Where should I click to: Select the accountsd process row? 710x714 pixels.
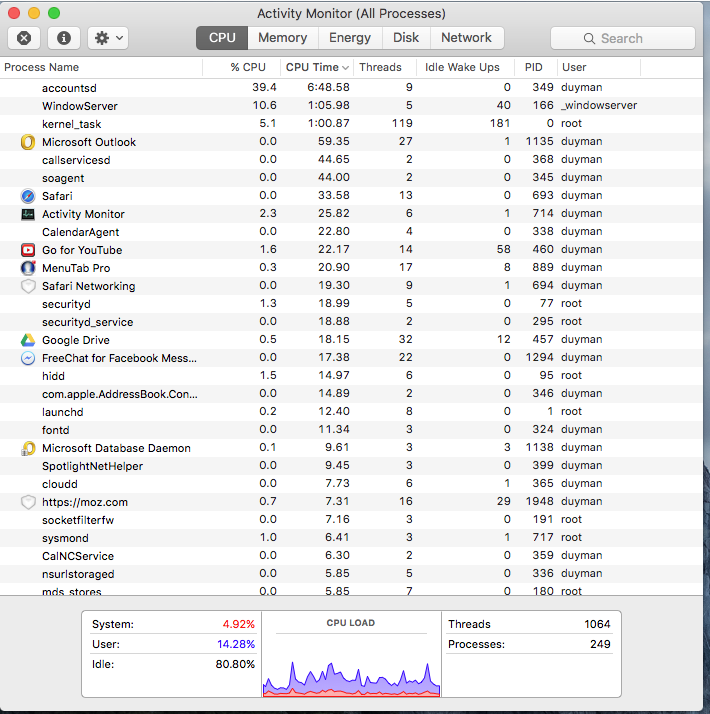(351, 88)
